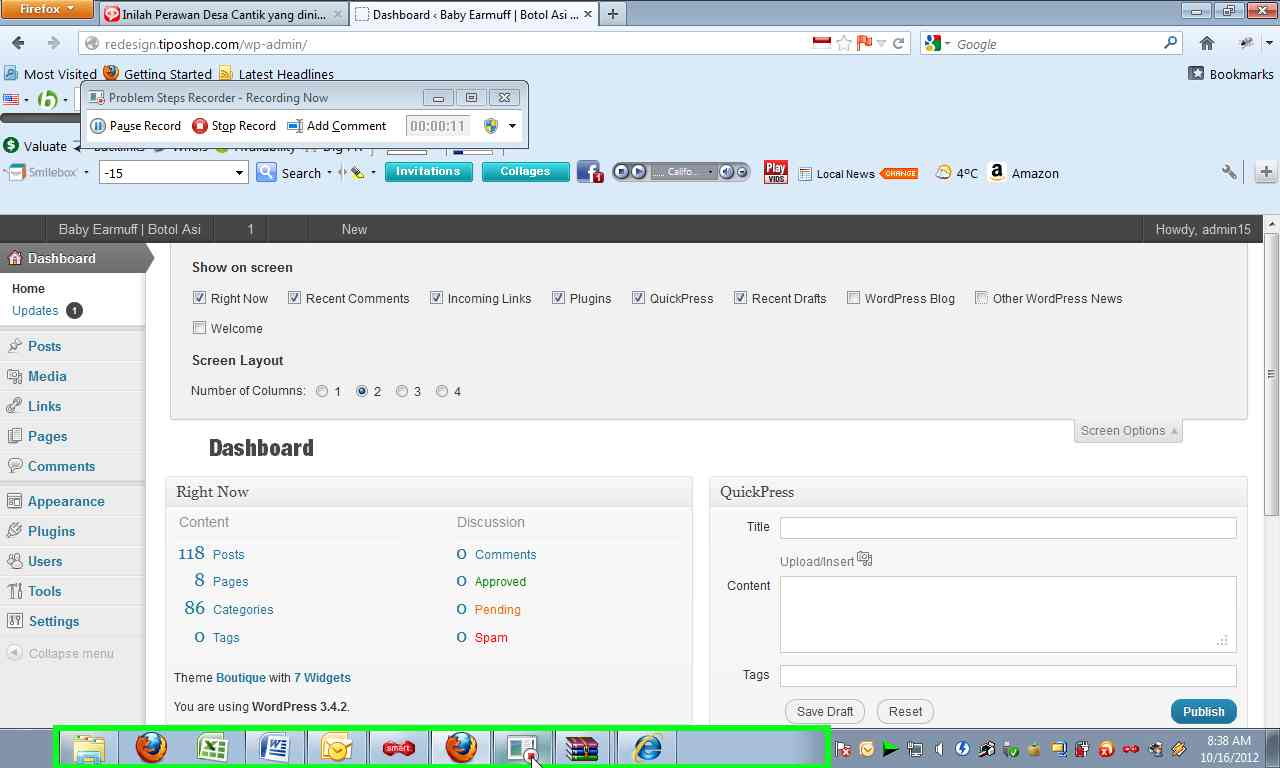The height and width of the screenshot is (768, 1280).
Task: Click the Amazon toolbar icon
Action: (x=996, y=172)
